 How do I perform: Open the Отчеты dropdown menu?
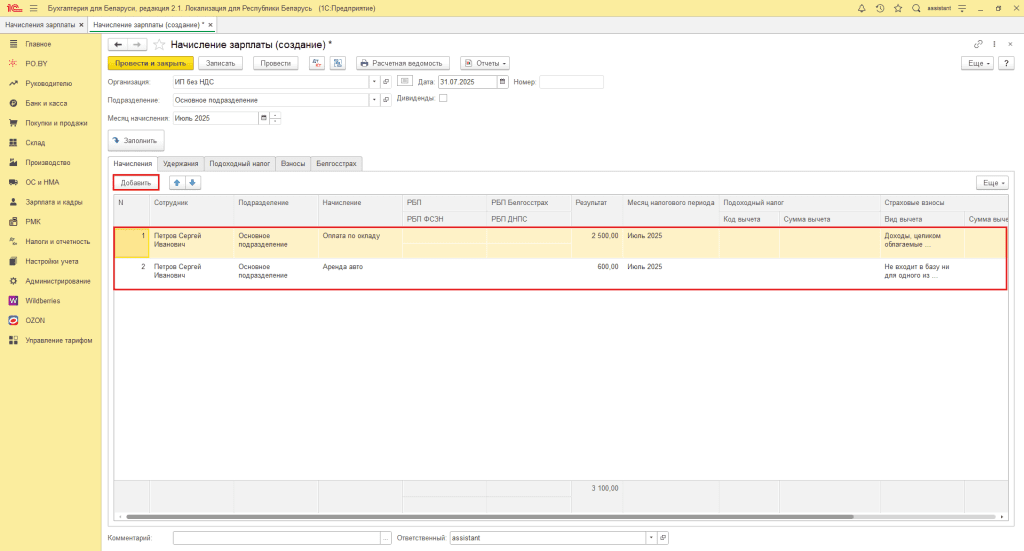click(485, 63)
